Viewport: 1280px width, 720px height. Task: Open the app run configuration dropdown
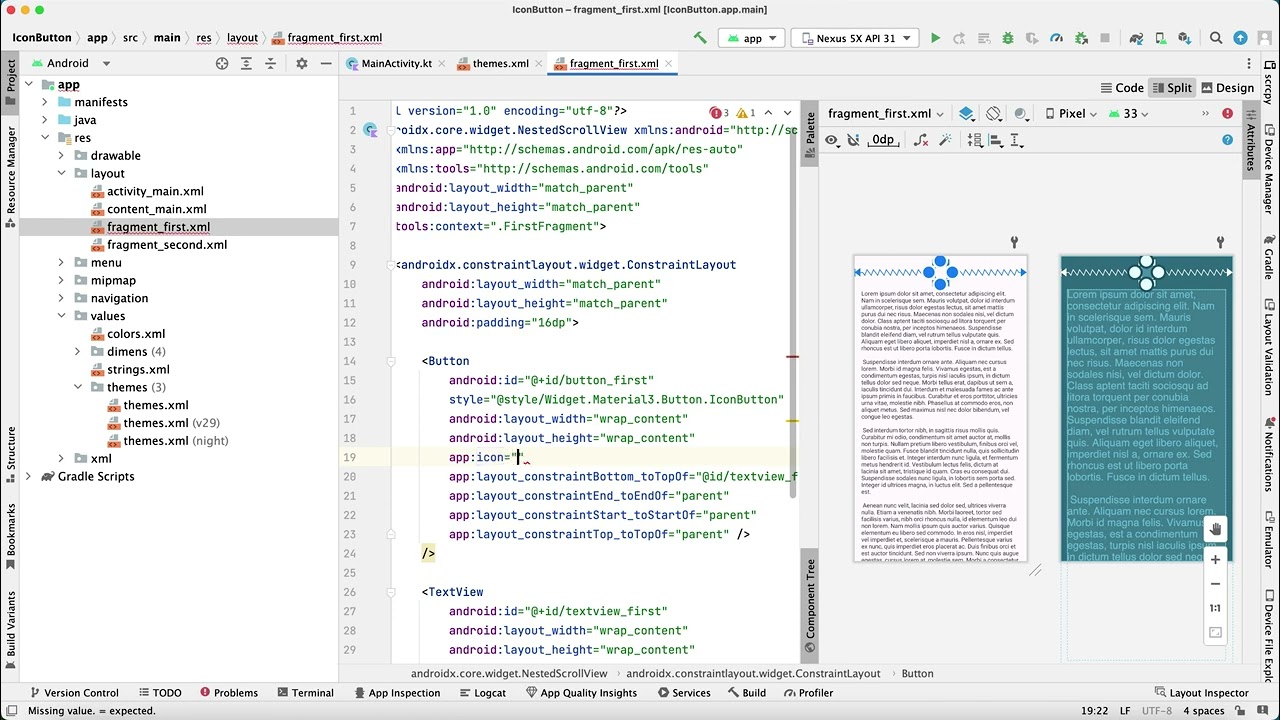pyautogui.click(x=753, y=38)
